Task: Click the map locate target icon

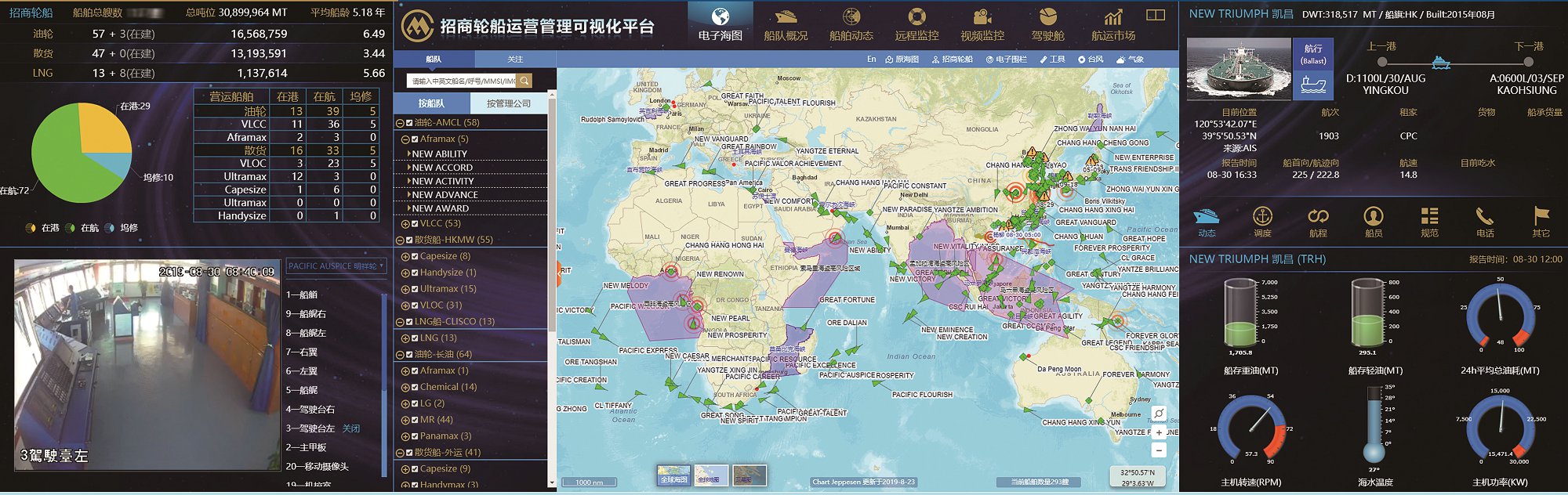Action: tap(1159, 414)
